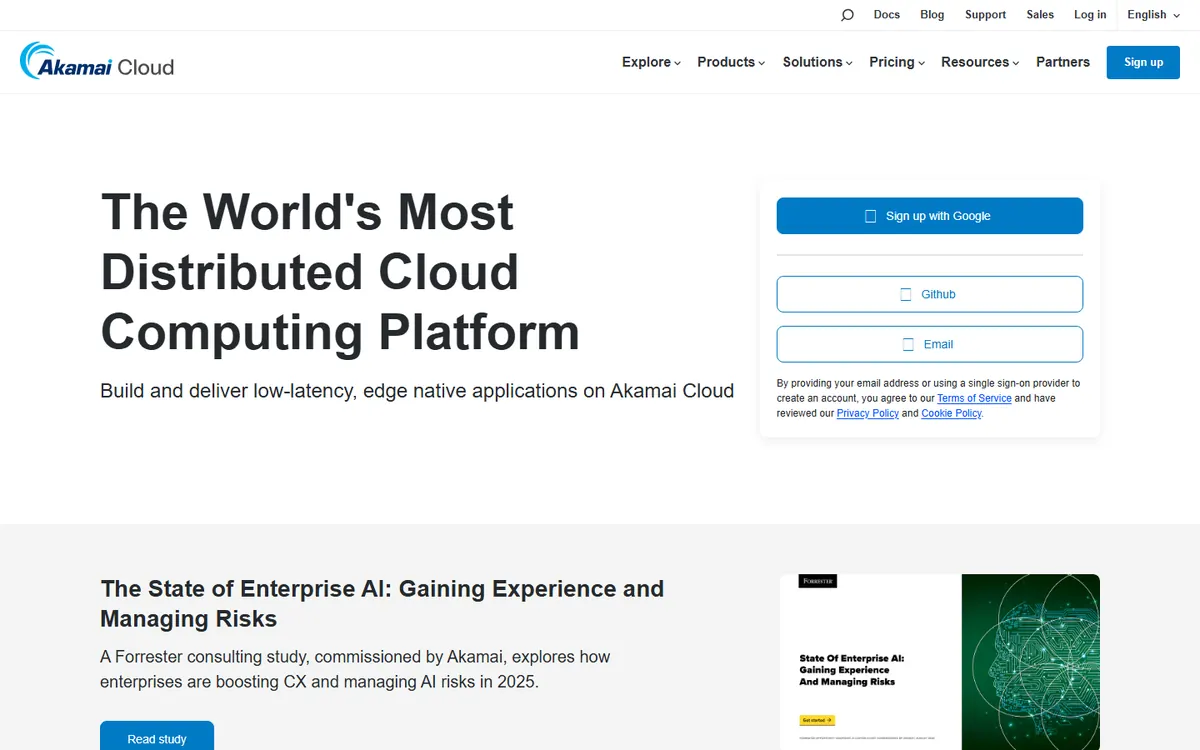Image resolution: width=1200 pixels, height=750 pixels.
Task: Click the Read study button
Action: (157, 738)
